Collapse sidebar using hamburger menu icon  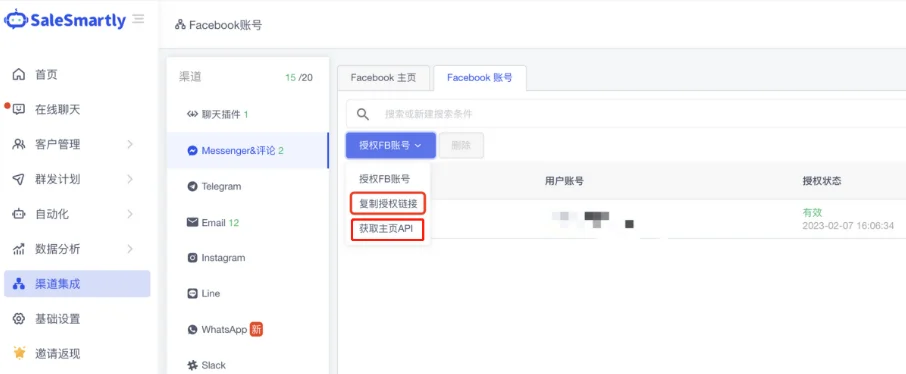click(x=138, y=19)
